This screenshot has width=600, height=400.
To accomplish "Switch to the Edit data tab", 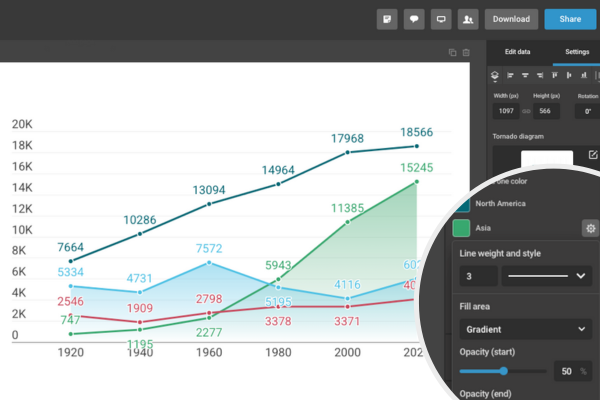I will [517, 52].
